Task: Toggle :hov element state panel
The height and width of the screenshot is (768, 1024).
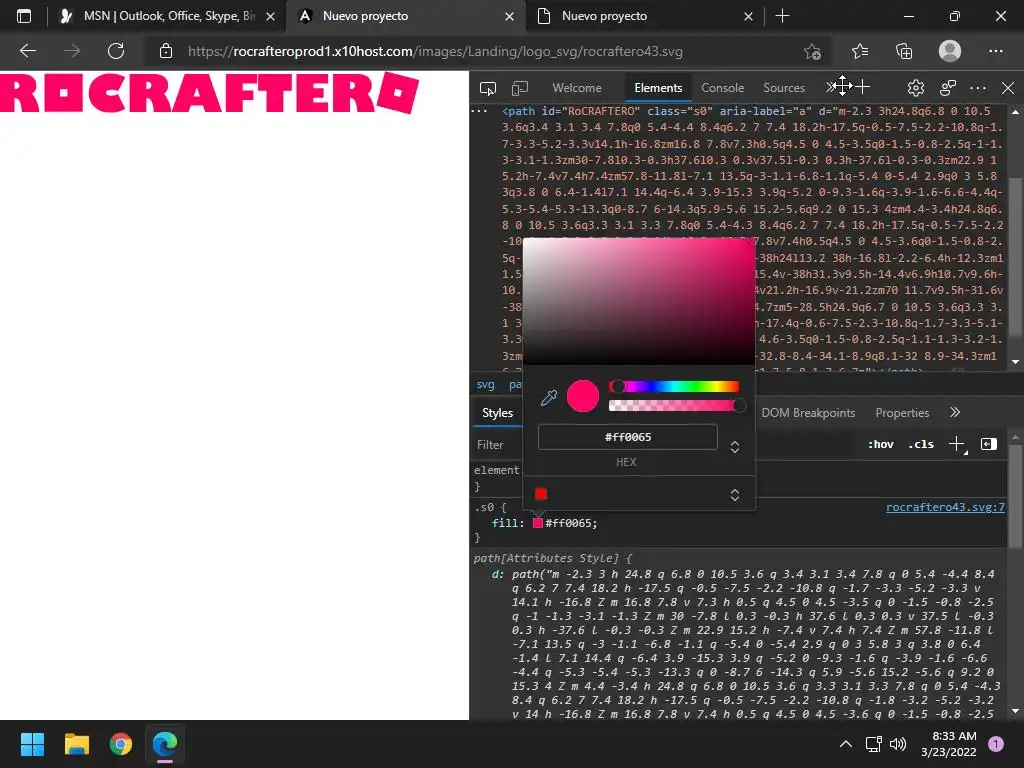Action: 880,444
